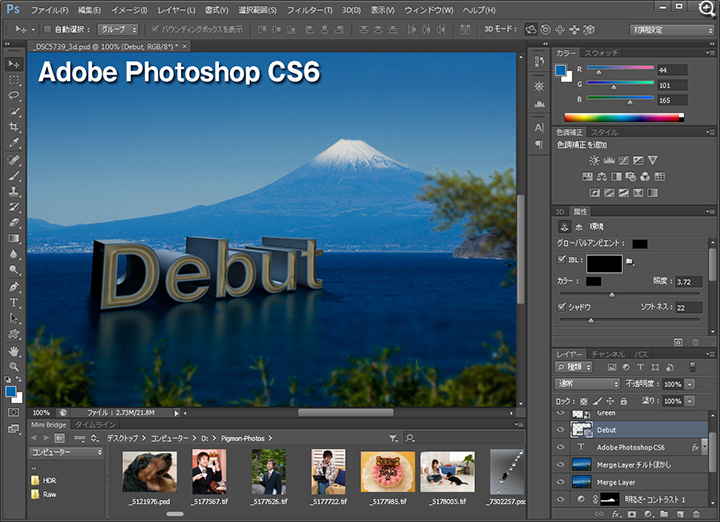Viewport: 720px width, 522px height.
Task: Click デスクトップ in Mini Bridge path
Action: [x=122, y=438]
